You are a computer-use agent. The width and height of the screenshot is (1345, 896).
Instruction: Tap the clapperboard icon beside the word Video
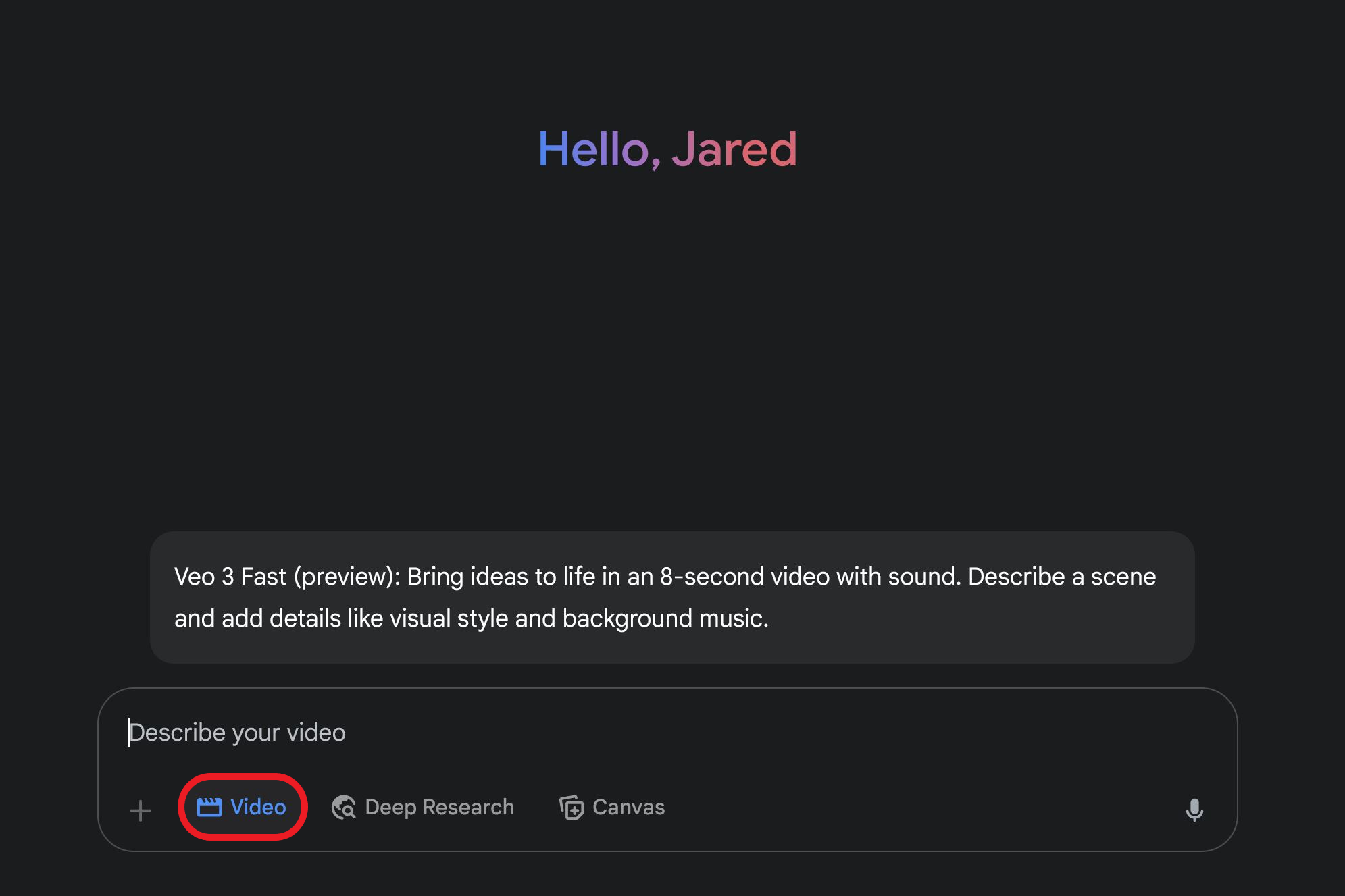210,806
